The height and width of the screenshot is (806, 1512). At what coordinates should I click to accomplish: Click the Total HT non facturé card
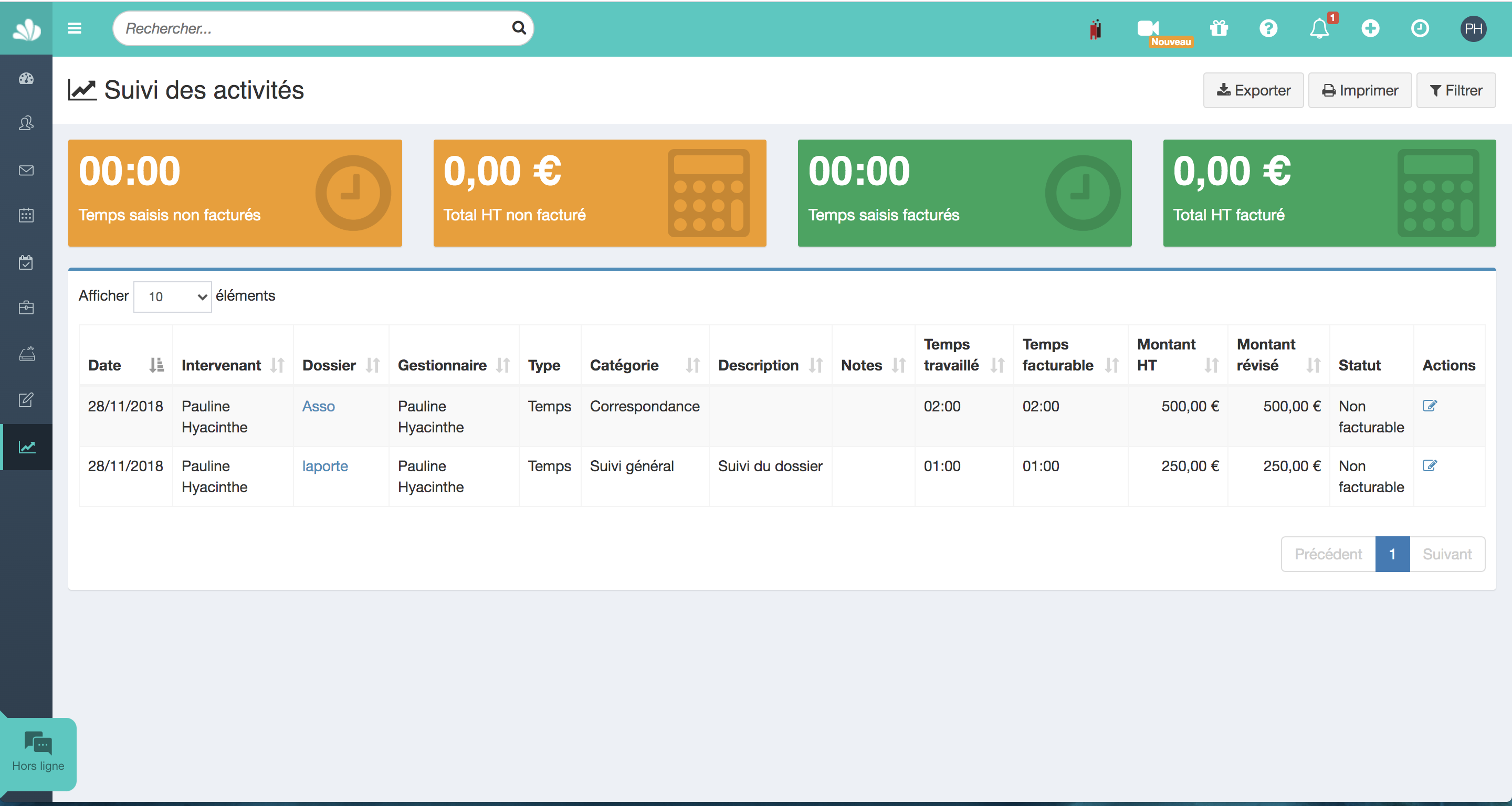pos(599,193)
